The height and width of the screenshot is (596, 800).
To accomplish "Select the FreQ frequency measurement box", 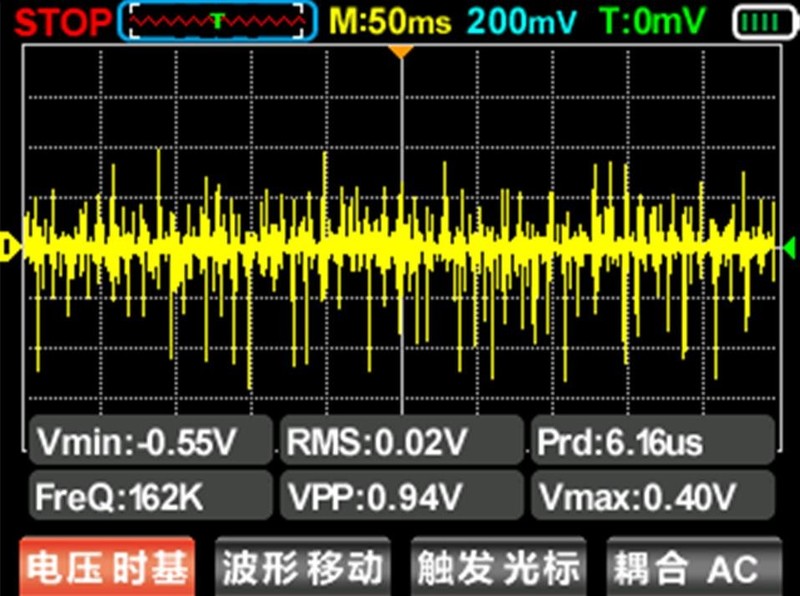I will point(150,494).
